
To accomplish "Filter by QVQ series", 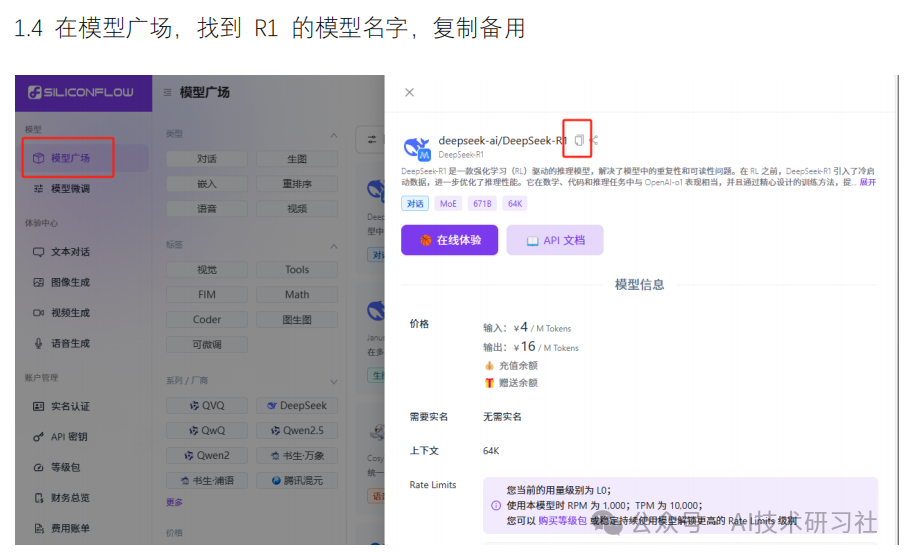I will tap(207, 406).
